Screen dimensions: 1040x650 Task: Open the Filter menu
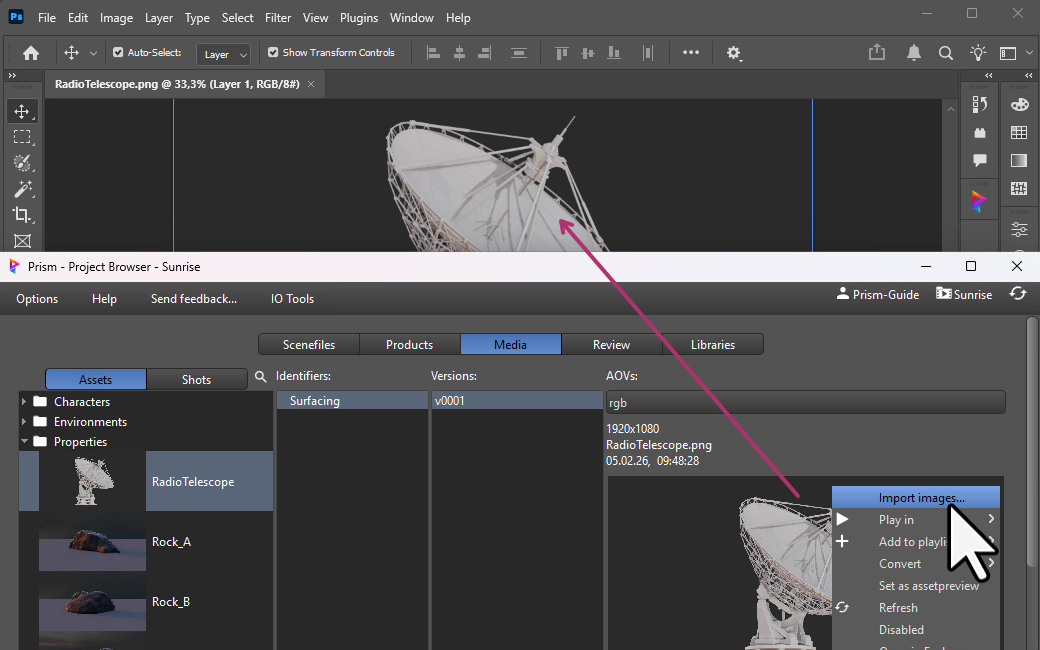(x=279, y=18)
